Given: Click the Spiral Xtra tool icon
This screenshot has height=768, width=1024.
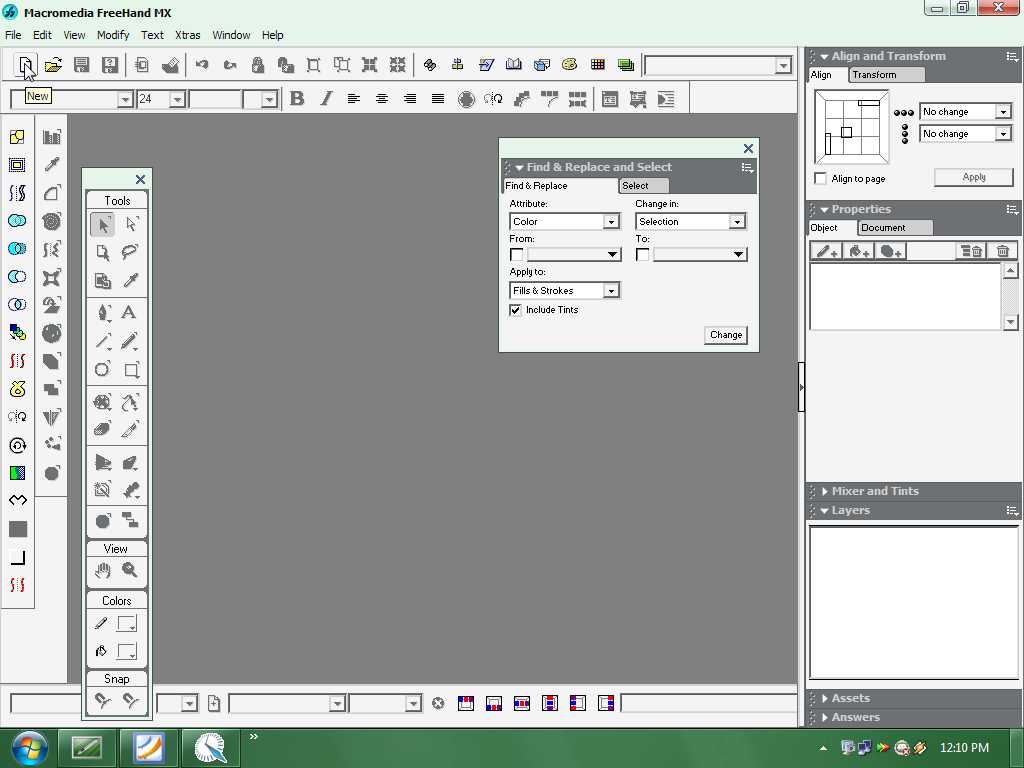Looking at the screenshot, I should point(52,221).
